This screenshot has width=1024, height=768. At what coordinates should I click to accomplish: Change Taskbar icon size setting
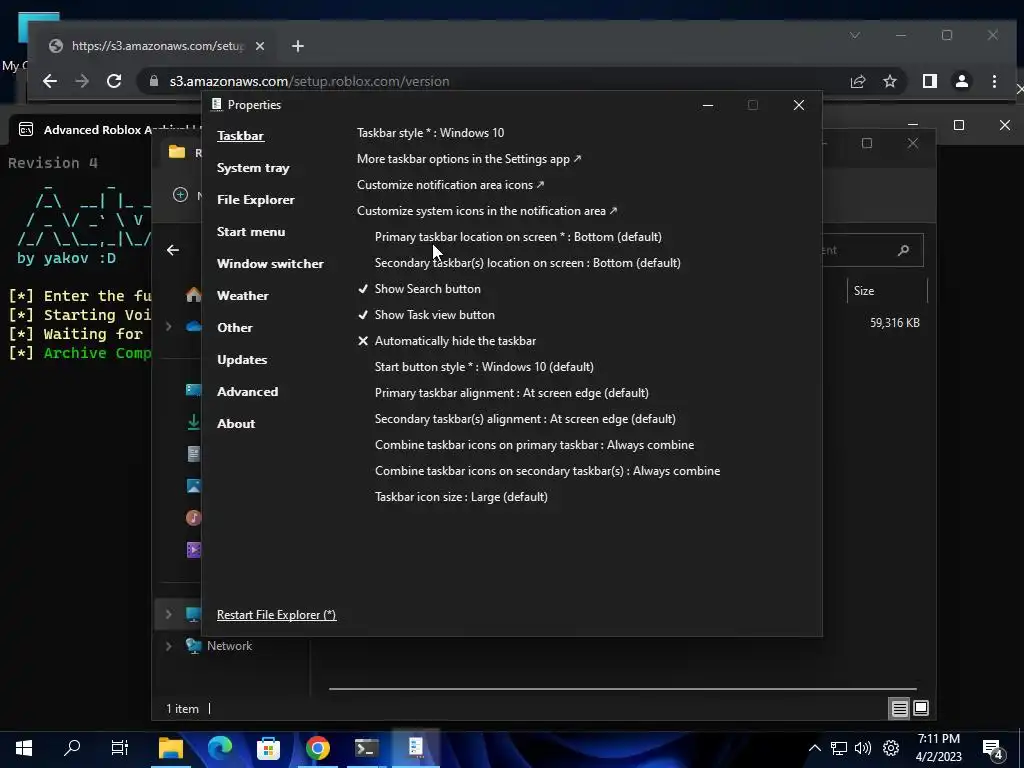tap(461, 497)
